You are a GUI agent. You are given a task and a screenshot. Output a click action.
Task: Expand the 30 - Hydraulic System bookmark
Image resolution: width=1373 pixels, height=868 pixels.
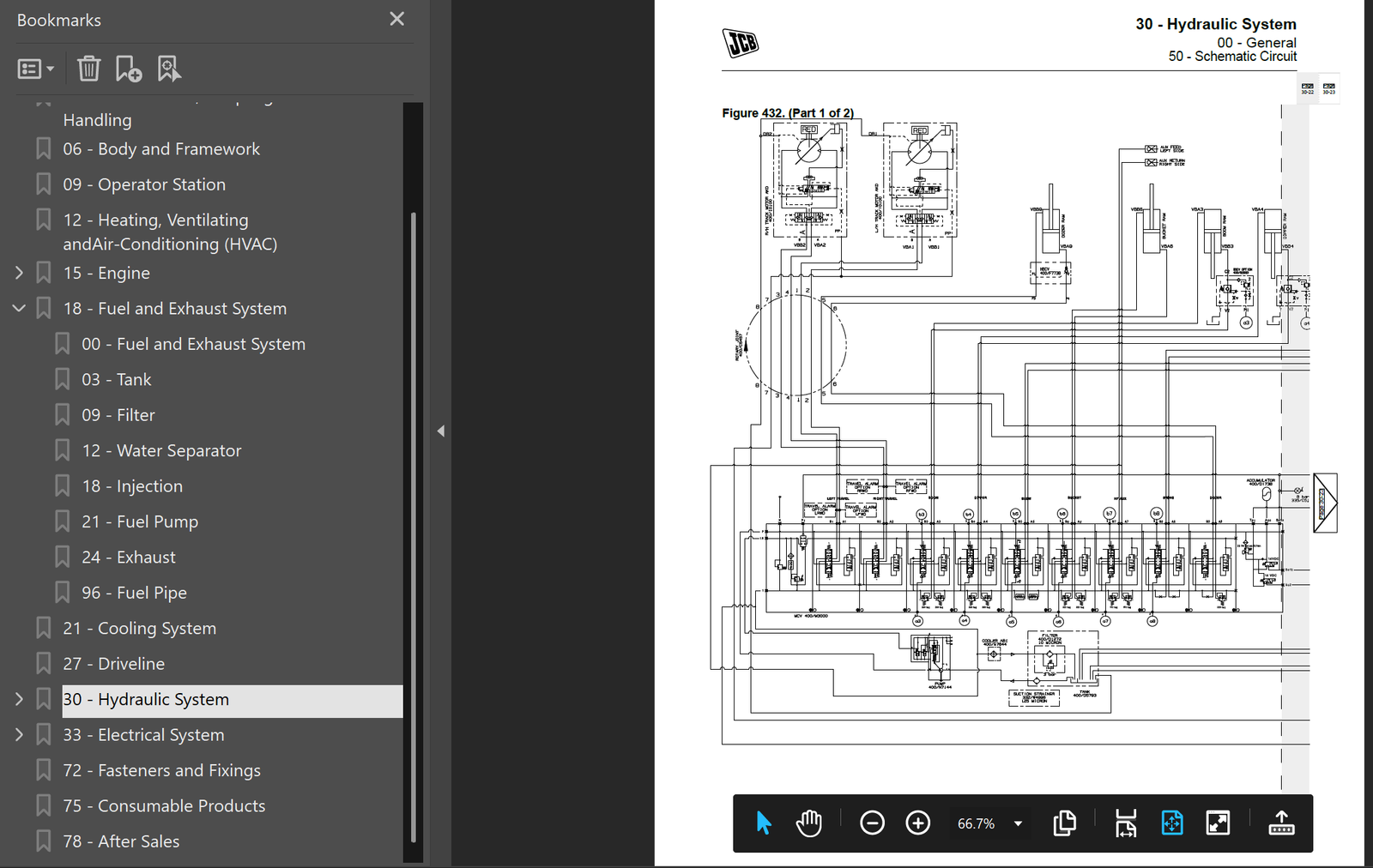click(x=19, y=699)
